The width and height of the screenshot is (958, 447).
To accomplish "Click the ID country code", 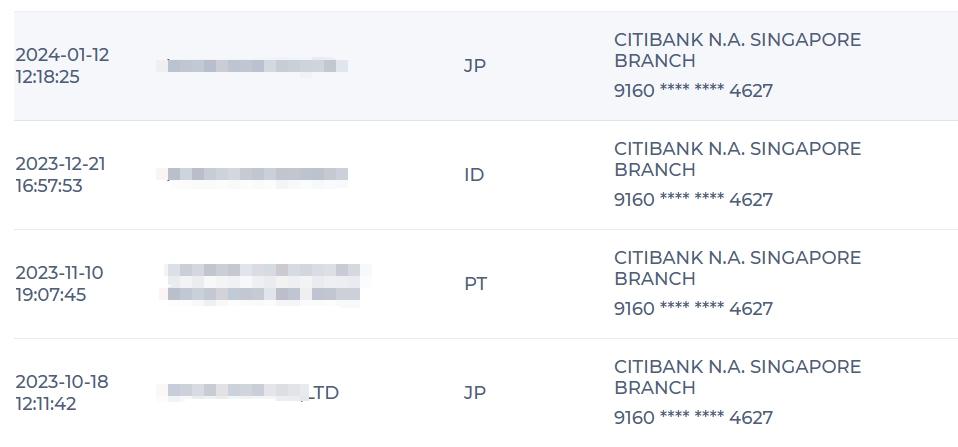I will (474, 175).
